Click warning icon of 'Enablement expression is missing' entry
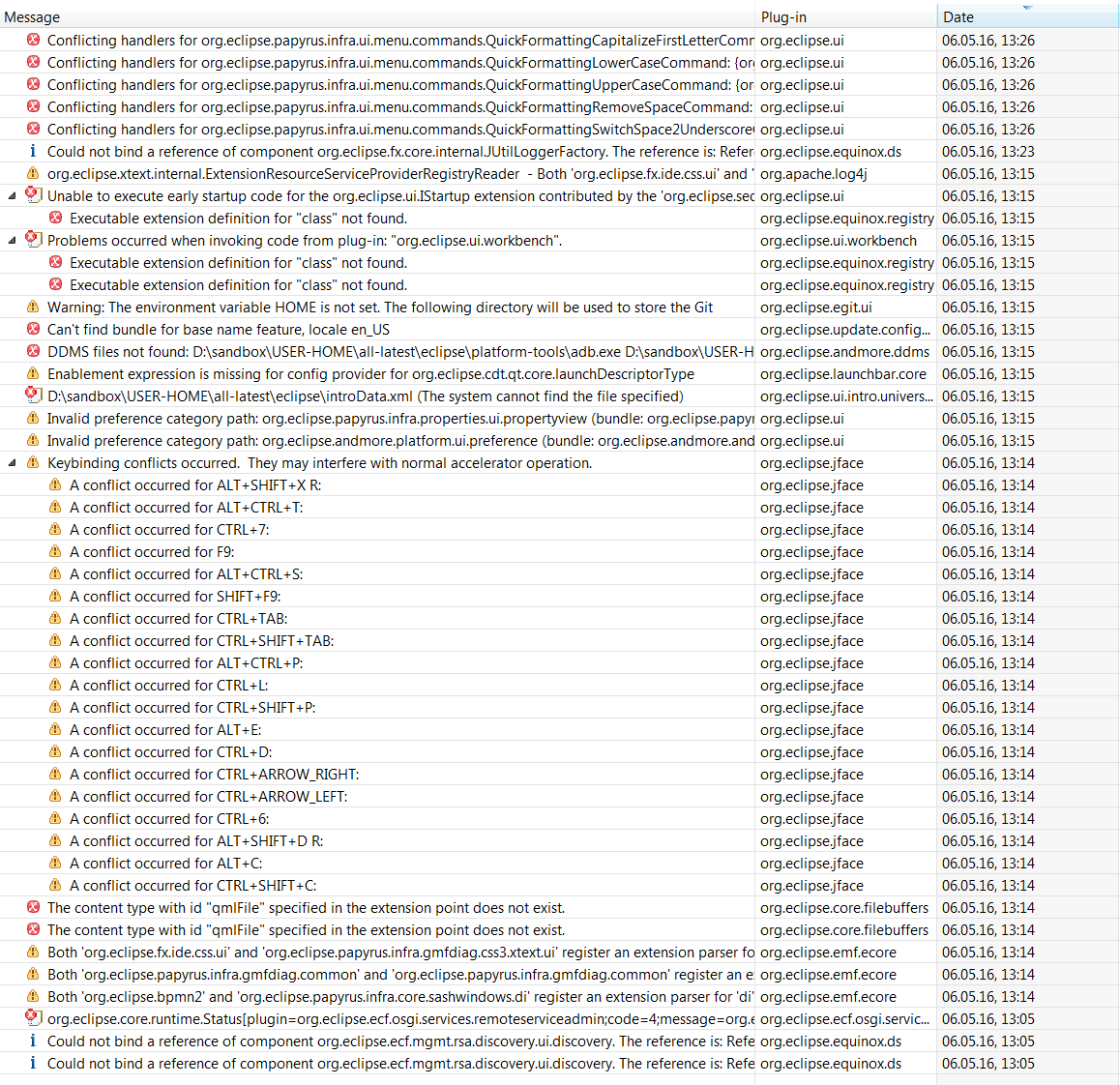This screenshot has width=1120, height=1085. 33,373
